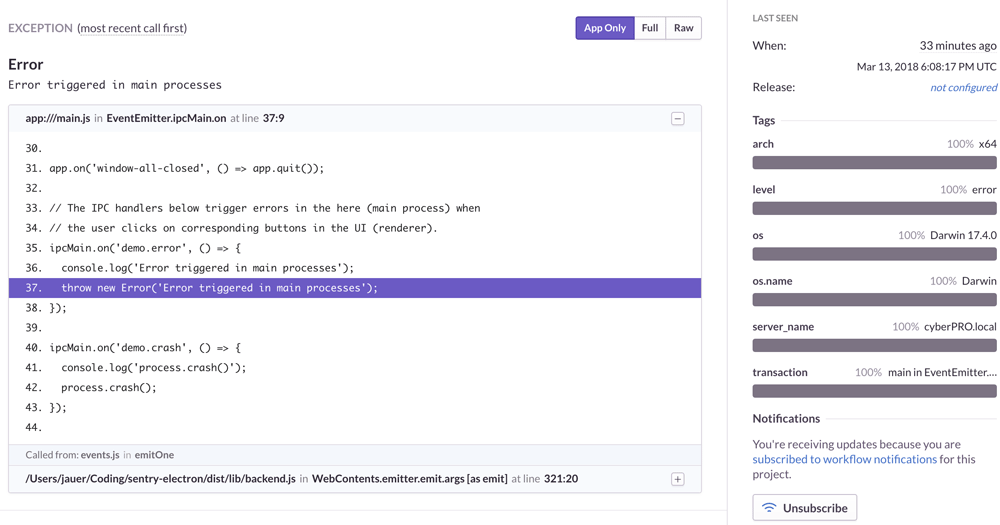
Task: Click the 'x64' tag value
Action: pyautogui.click(x=987, y=144)
